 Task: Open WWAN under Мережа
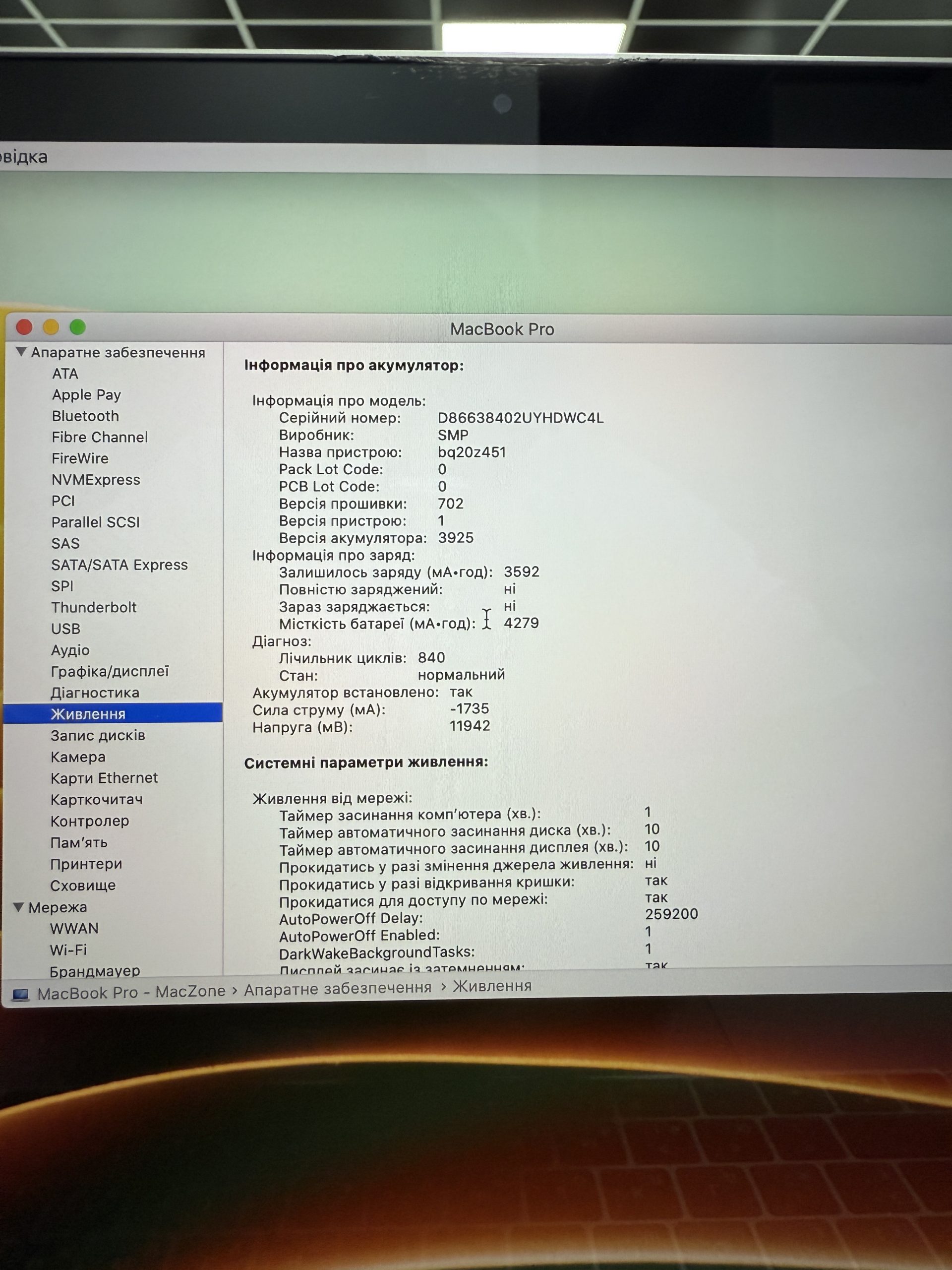(74, 928)
